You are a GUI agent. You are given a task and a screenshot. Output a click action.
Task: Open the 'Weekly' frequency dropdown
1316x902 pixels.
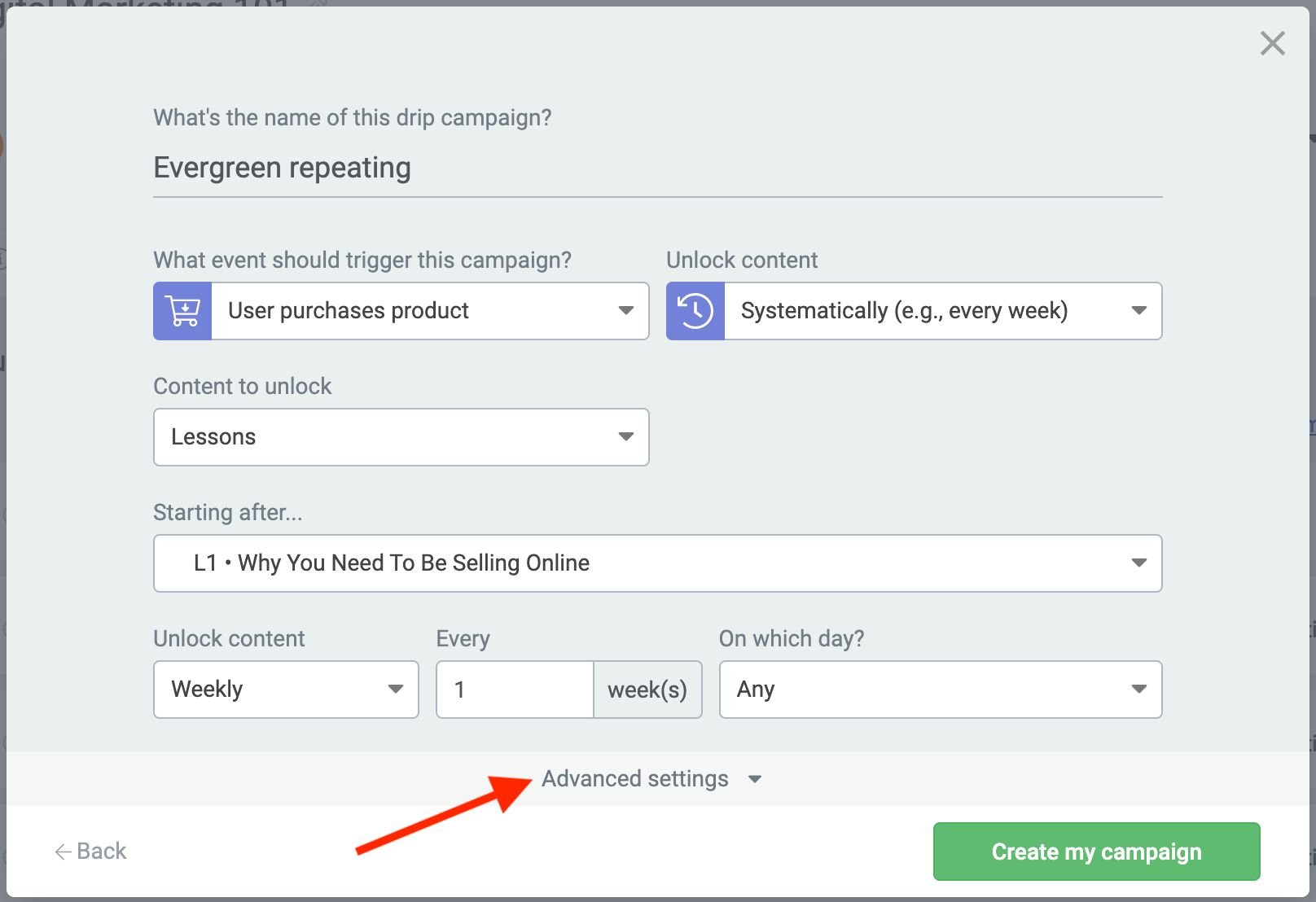pyautogui.click(x=286, y=690)
